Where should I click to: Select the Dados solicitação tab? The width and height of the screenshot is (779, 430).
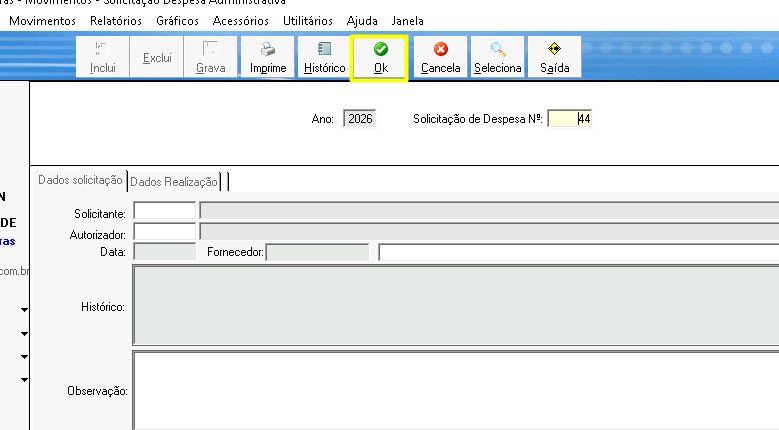point(79,180)
